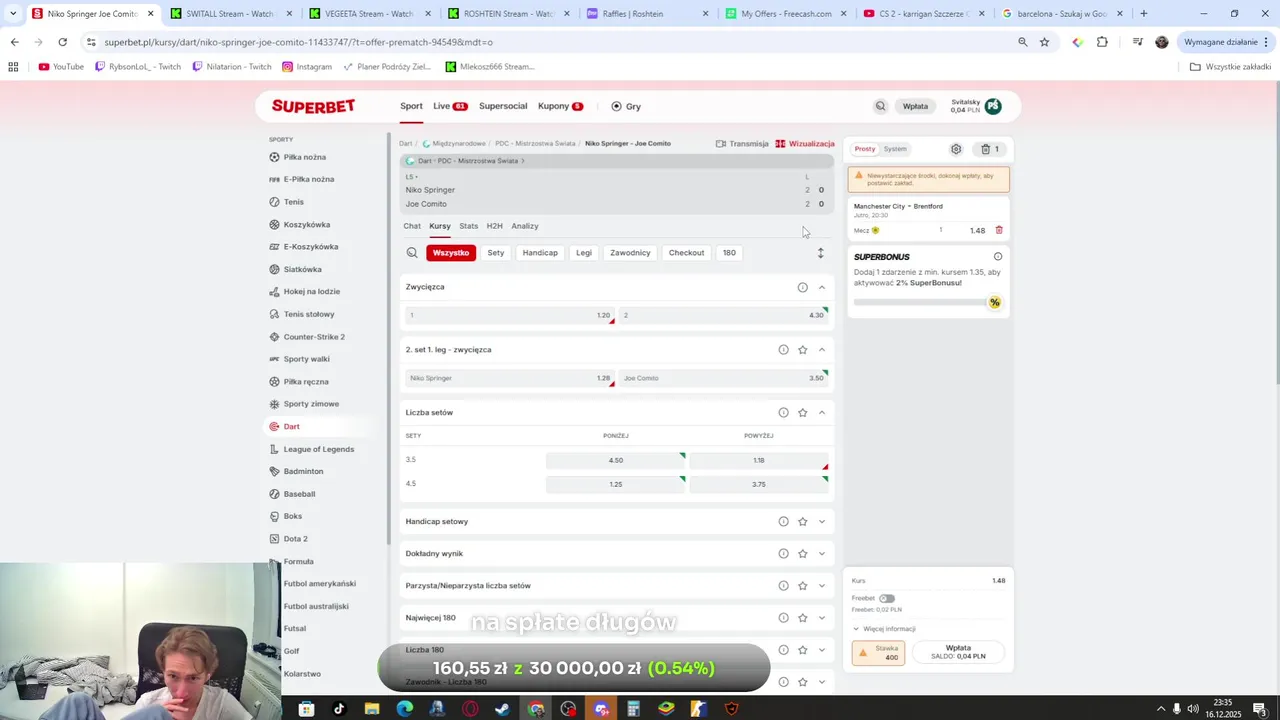Image resolution: width=1280 pixels, height=720 pixels.
Task: Favorite the Liczba setów market star
Action: pos(802,413)
